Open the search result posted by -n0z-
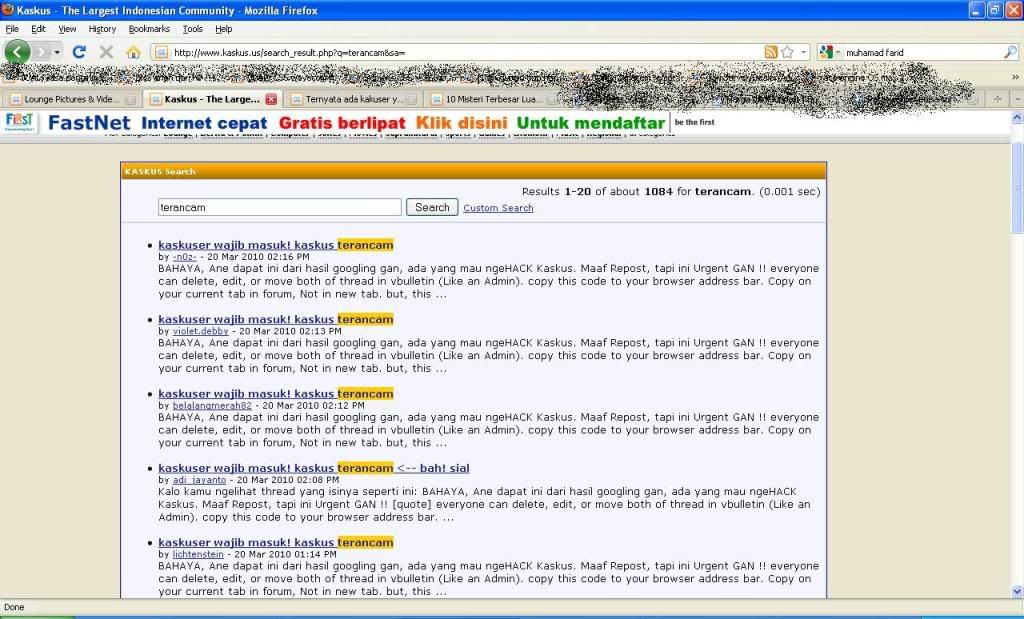 (276, 245)
